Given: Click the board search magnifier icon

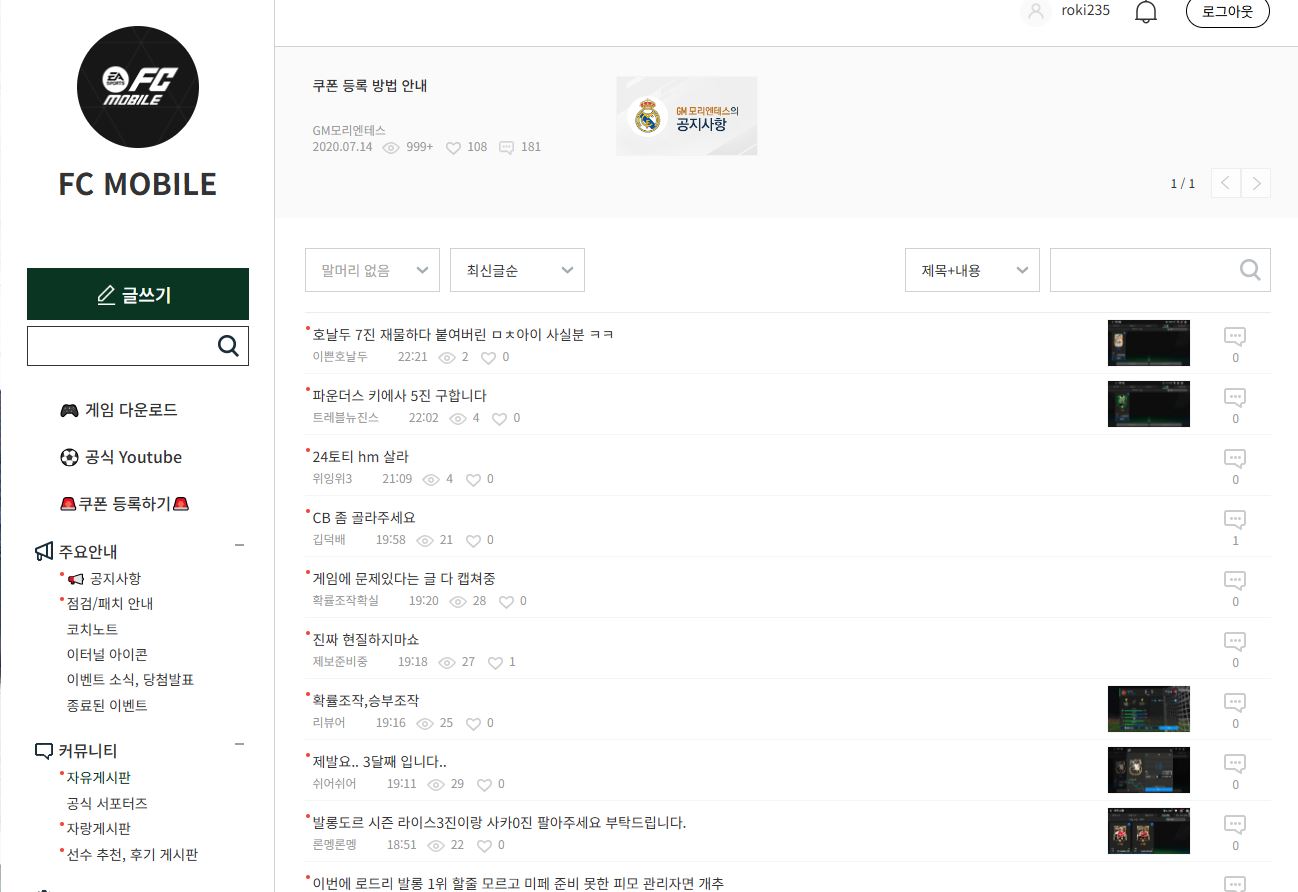Looking at the screenshot, I should (1250, 270).
